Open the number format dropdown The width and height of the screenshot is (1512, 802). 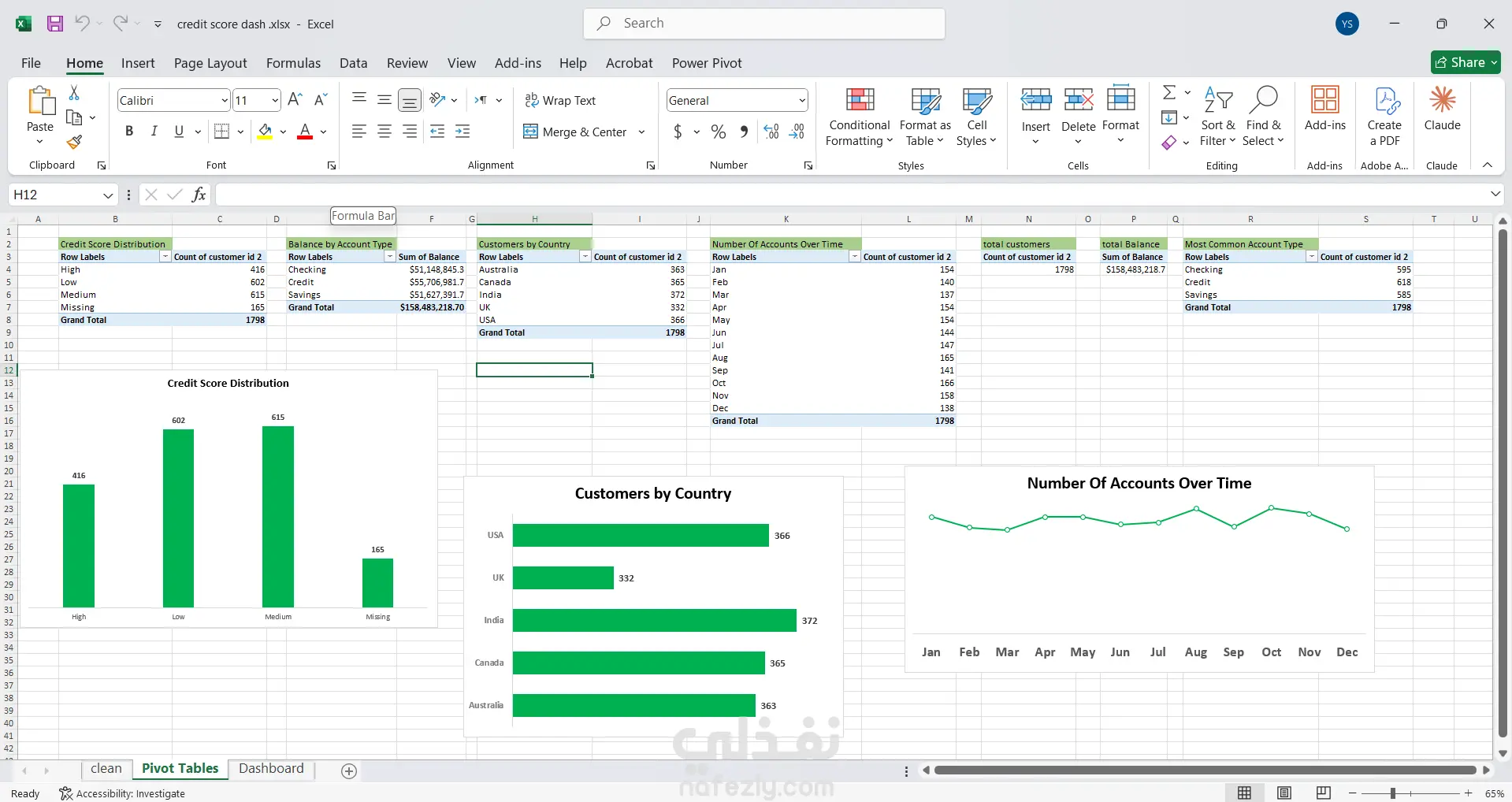click(802, 100)
